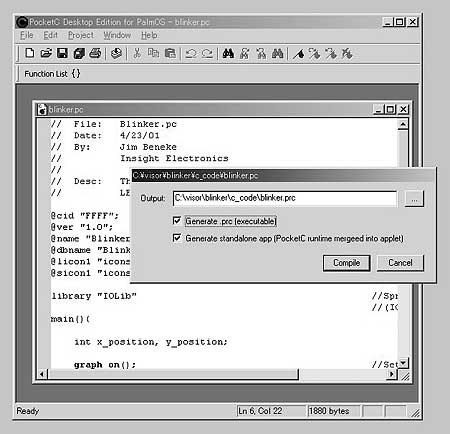Screen dimensions: 450x434
Task: Open the Help menu
Action: [149, 35]
